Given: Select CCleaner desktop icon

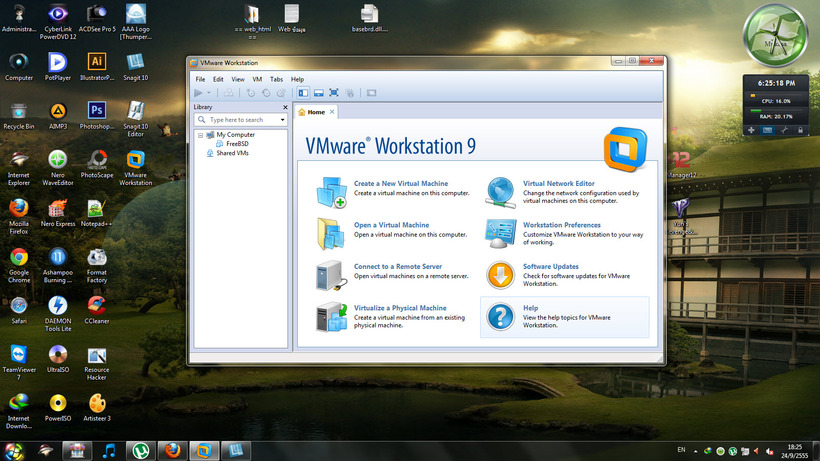Looking at the screenshot, I should point(97,310).
